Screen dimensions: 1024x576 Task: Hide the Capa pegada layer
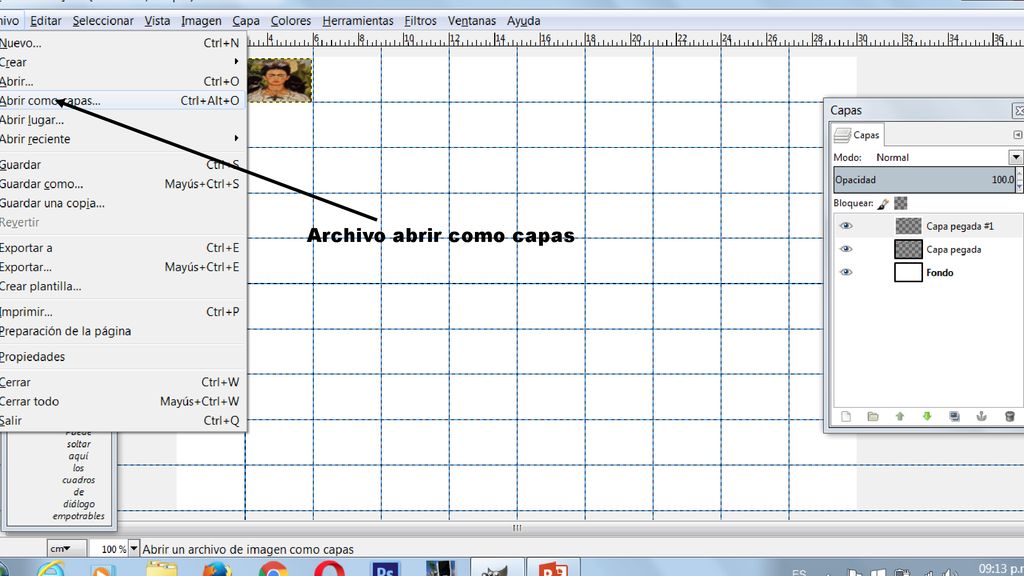pos(846,249)
